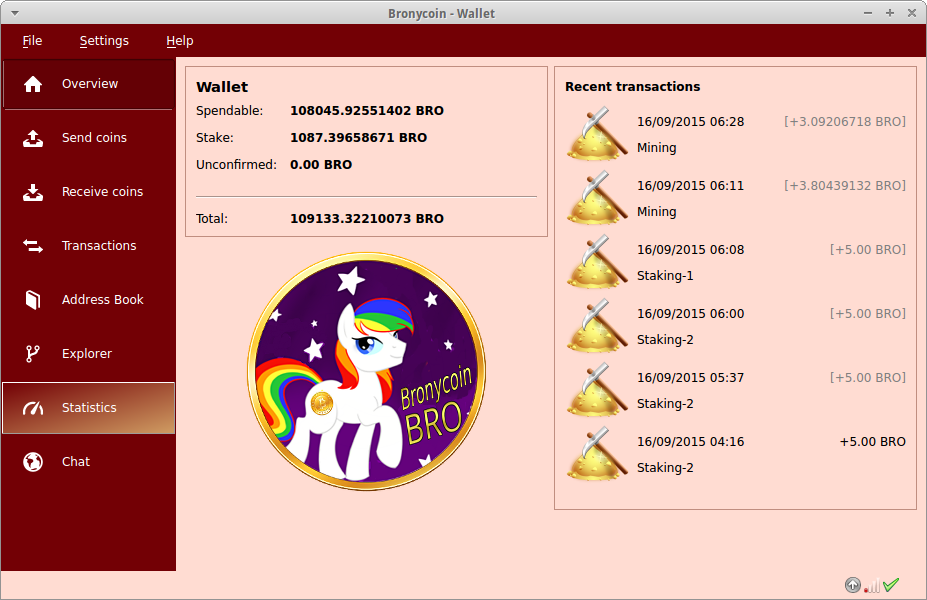Open the Settings menu
927x600 pixels.
pyautogui.click(x=104, y=41)
